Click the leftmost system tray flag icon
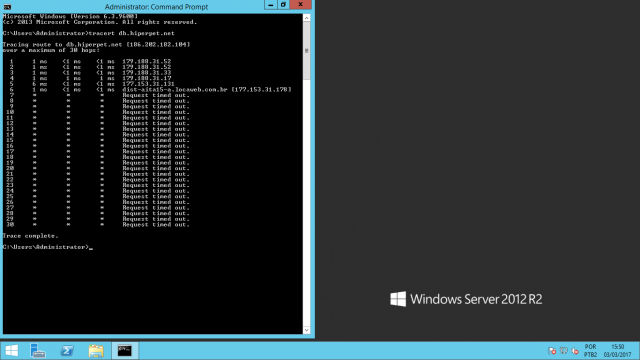 [x=552, y=351]
